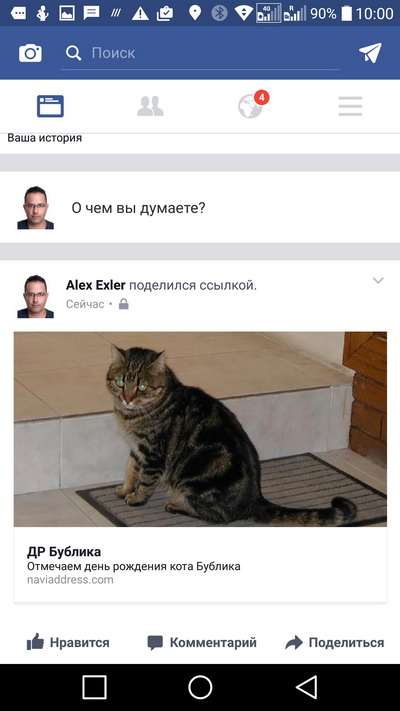Tap the magnifier search icon
This screenshot has width=400, height=711.
(73, 53)
